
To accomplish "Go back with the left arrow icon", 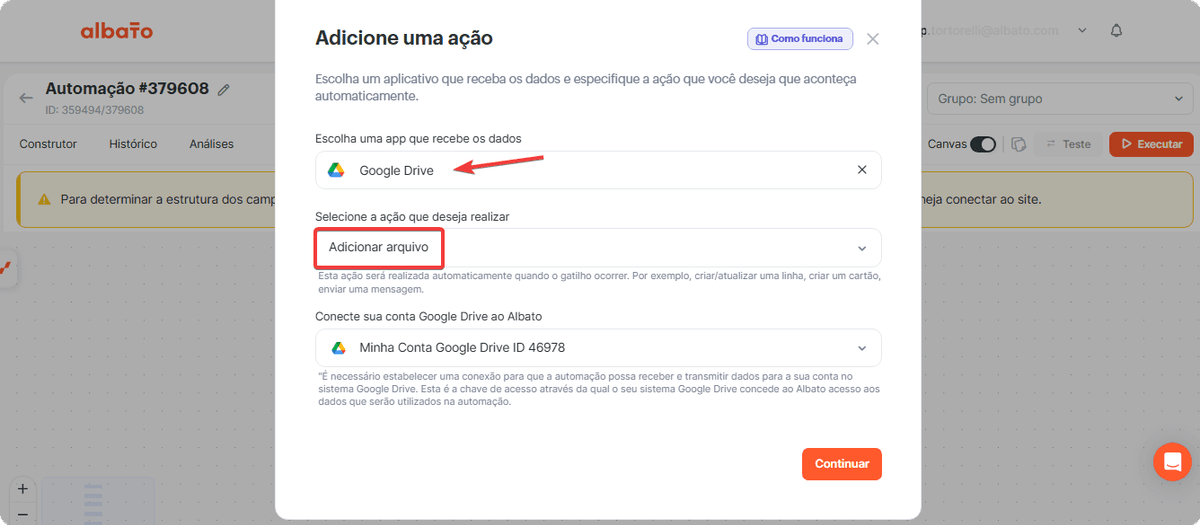I will click(26, 98).
